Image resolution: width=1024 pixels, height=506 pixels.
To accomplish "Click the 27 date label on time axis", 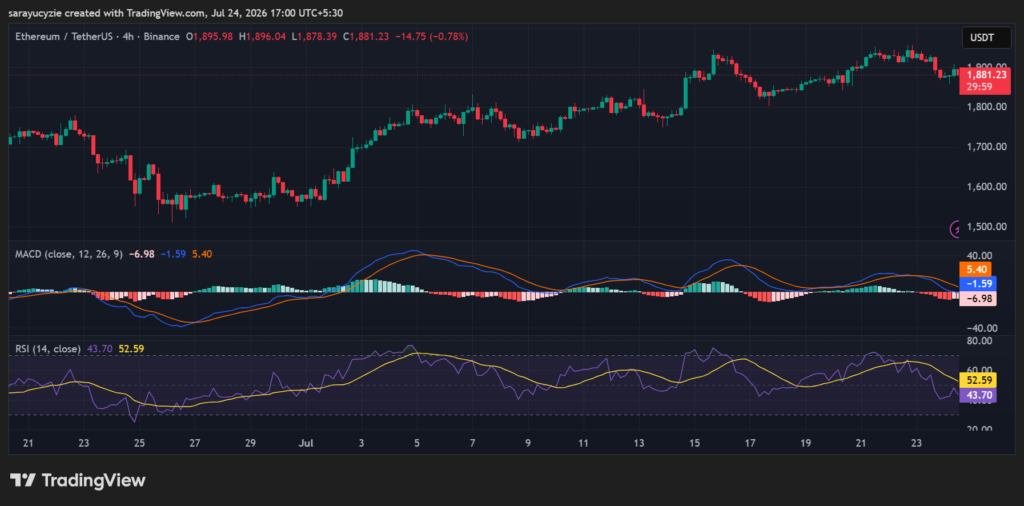I will click(194, 443).
